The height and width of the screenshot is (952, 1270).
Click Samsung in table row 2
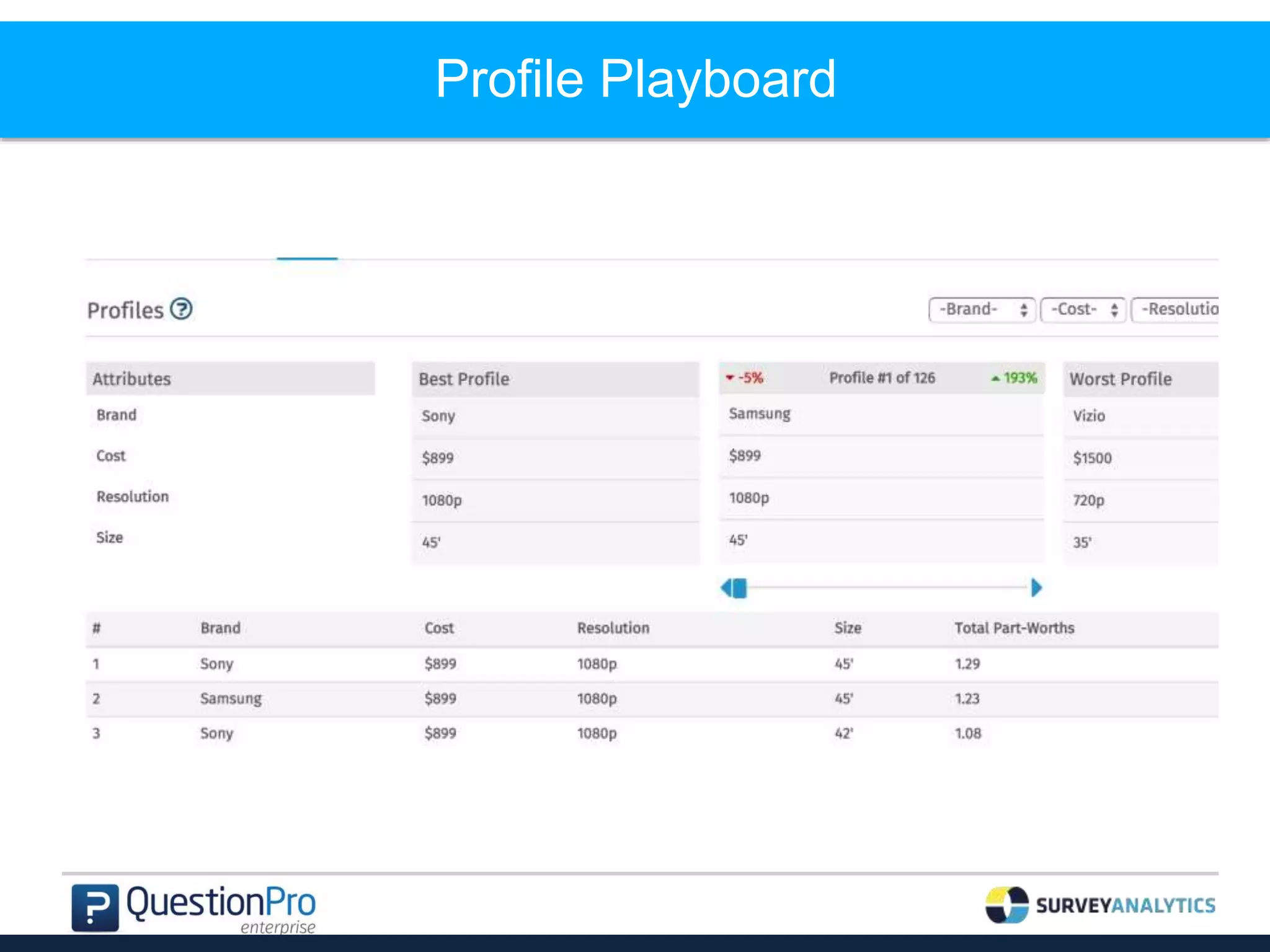pyautogui.click(x=231, y=699)
